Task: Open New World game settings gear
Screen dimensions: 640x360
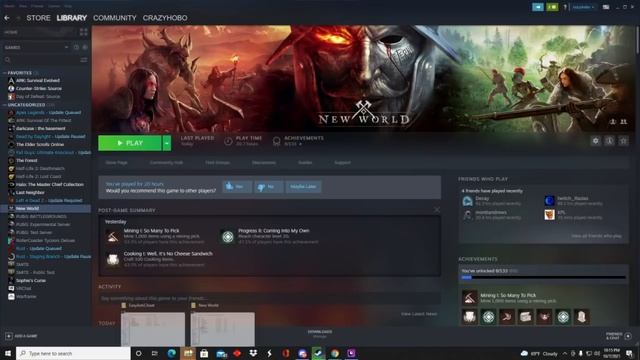Action: [x=596, y=141]
